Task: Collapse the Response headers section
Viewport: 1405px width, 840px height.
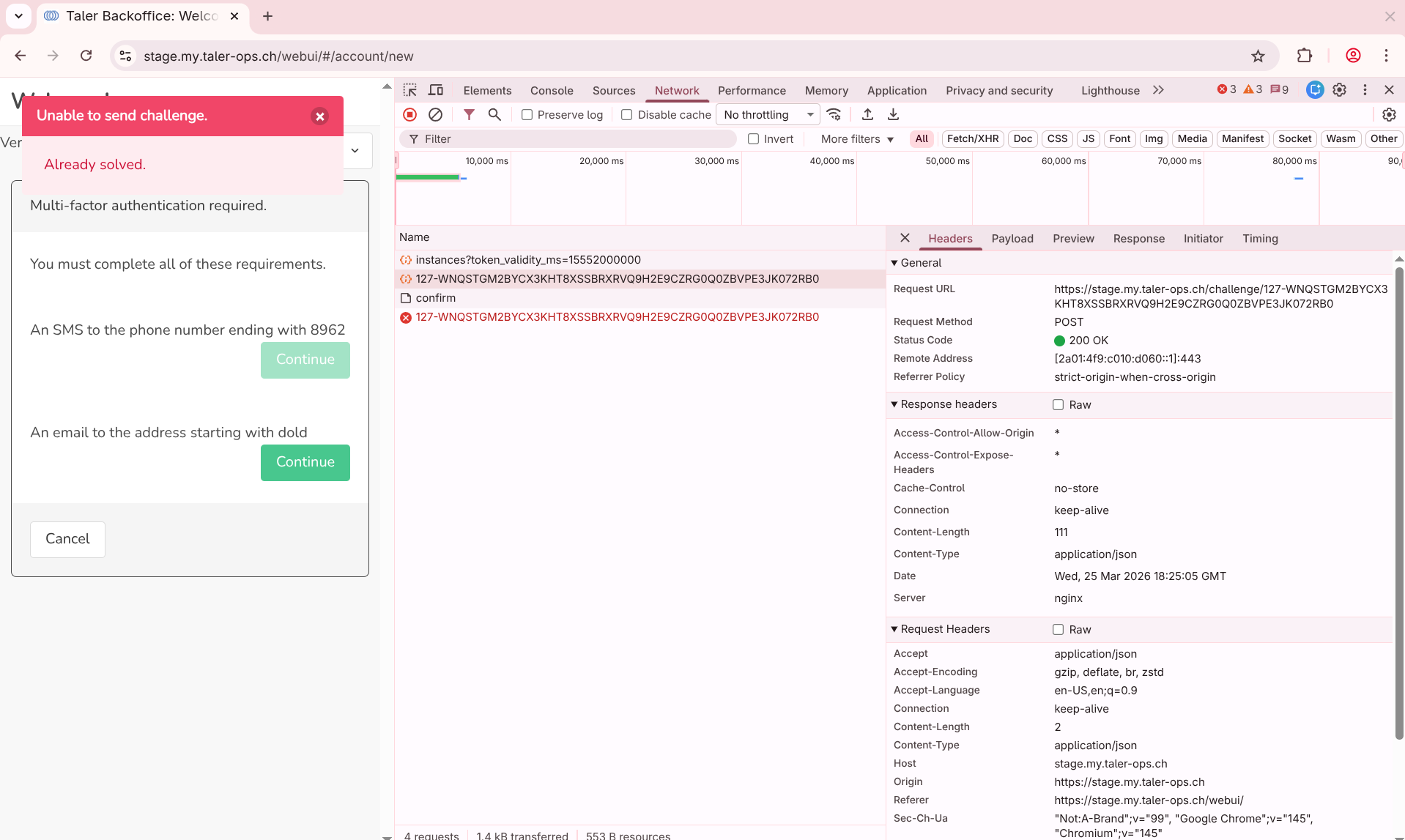Action: (894, 404)
